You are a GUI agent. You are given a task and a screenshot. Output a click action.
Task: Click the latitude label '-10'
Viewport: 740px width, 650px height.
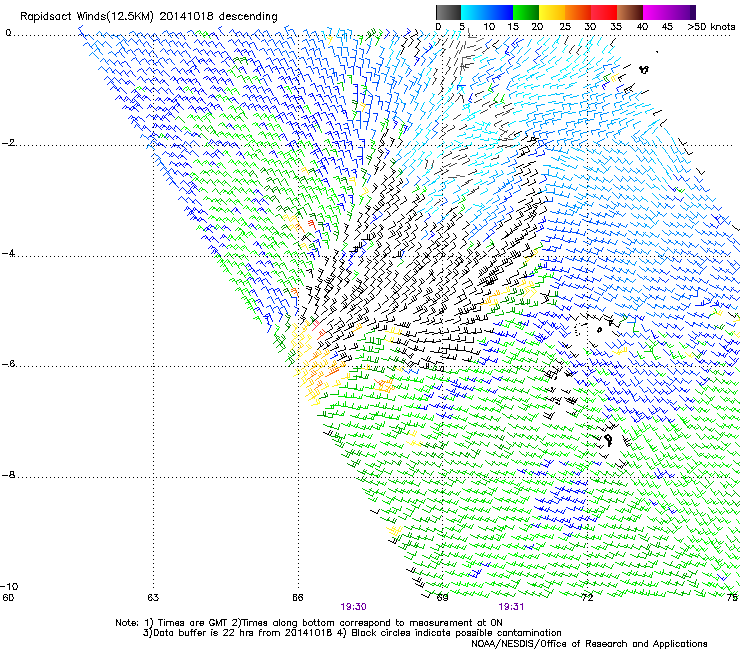(9, 586)
